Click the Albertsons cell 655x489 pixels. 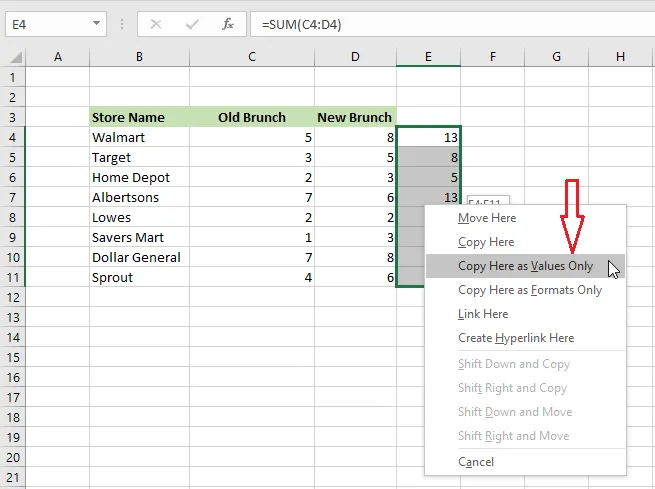(x=140, y=198)
